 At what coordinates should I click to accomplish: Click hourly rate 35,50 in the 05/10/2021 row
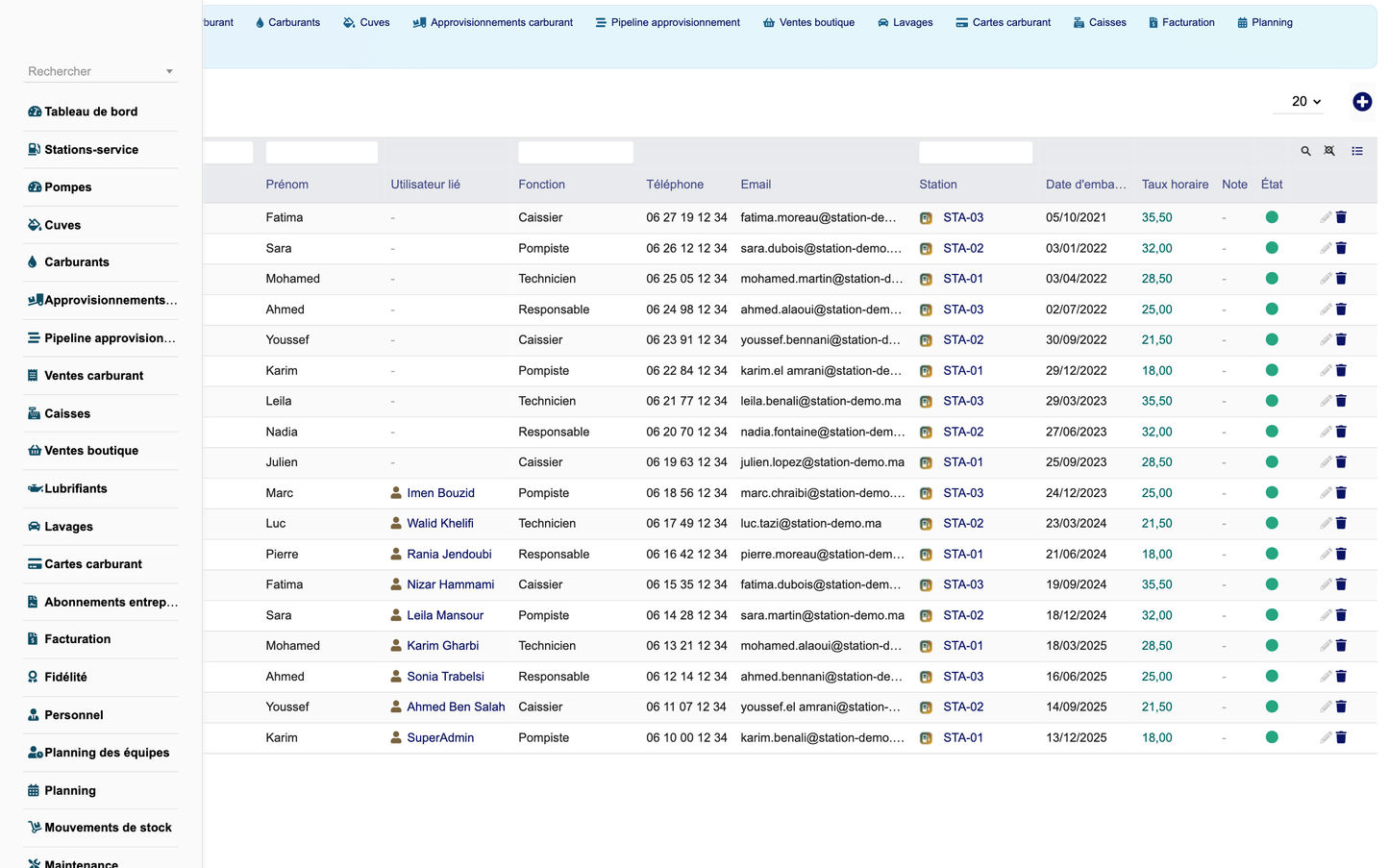[1156, 217]
